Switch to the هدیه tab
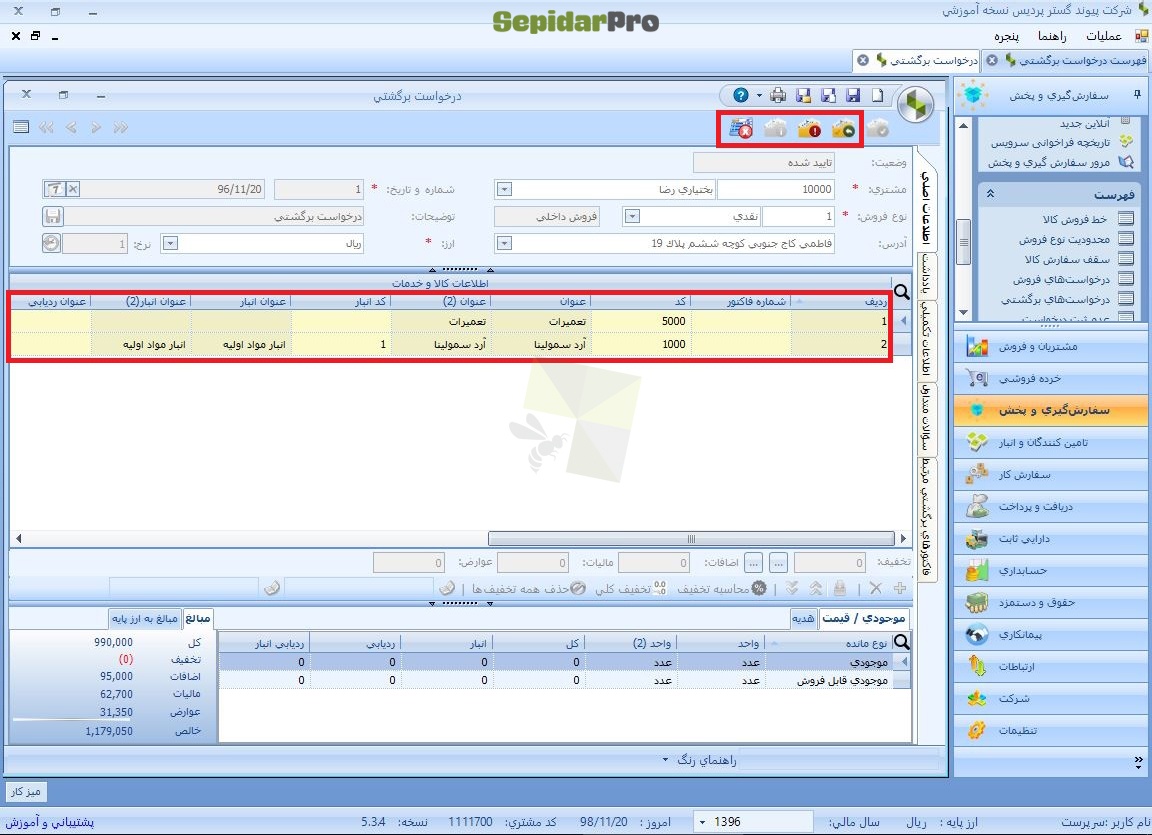The width and height of the screenshot is (1152, 835). tap(803, 618)
